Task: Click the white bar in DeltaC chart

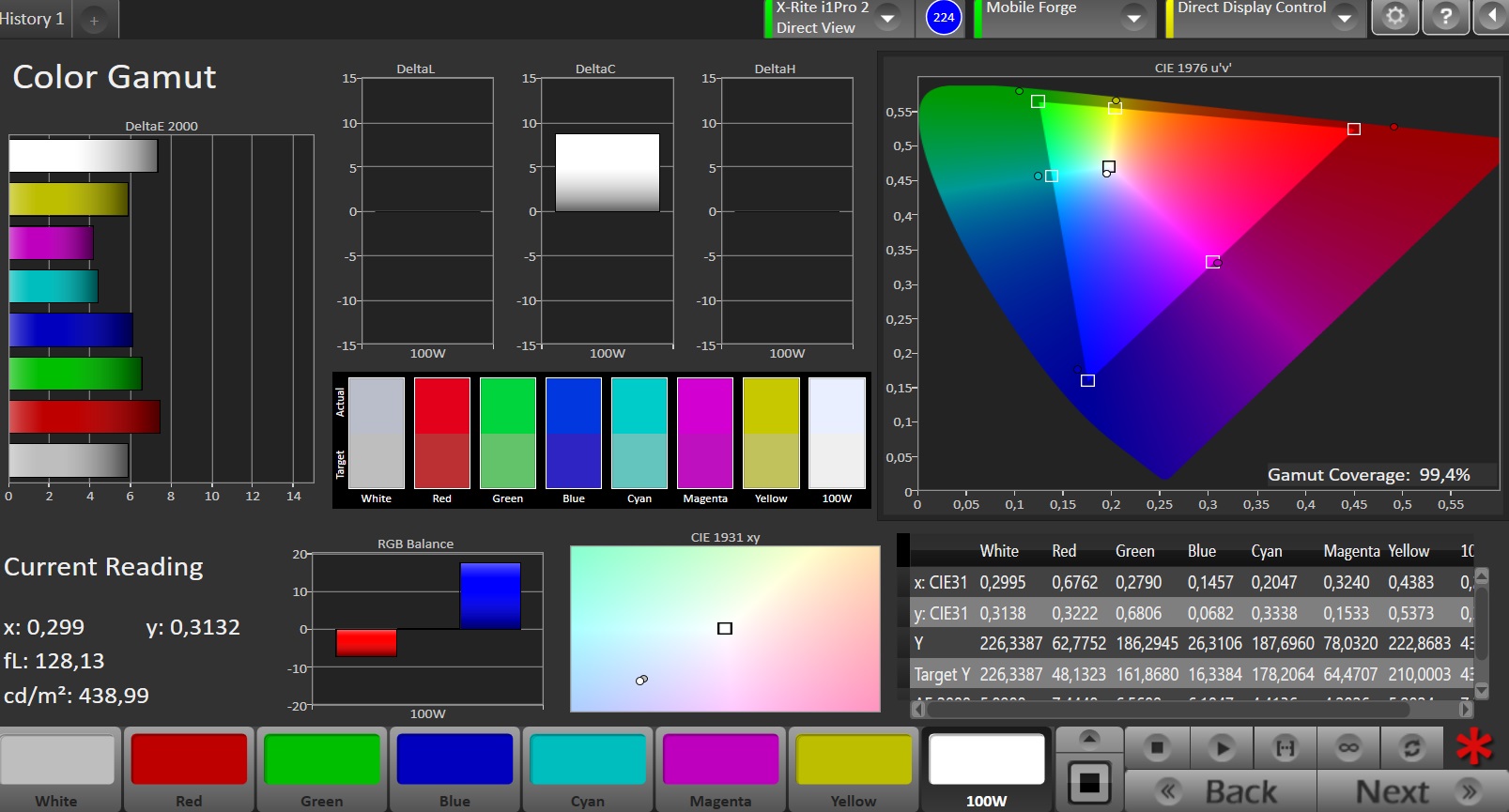Action: click(x=608, y=173)
